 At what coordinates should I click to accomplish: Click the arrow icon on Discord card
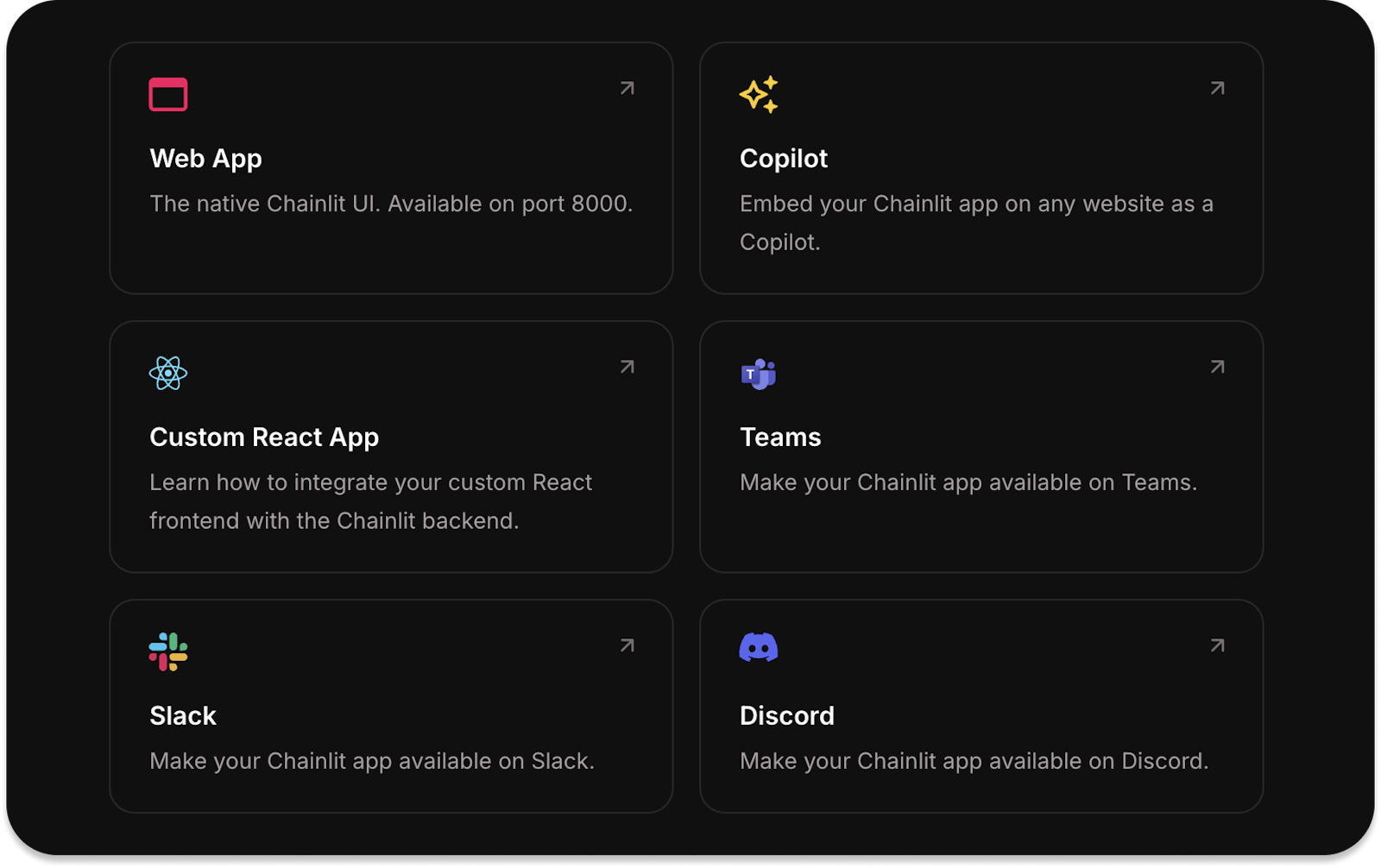(x=1217, y=645)
